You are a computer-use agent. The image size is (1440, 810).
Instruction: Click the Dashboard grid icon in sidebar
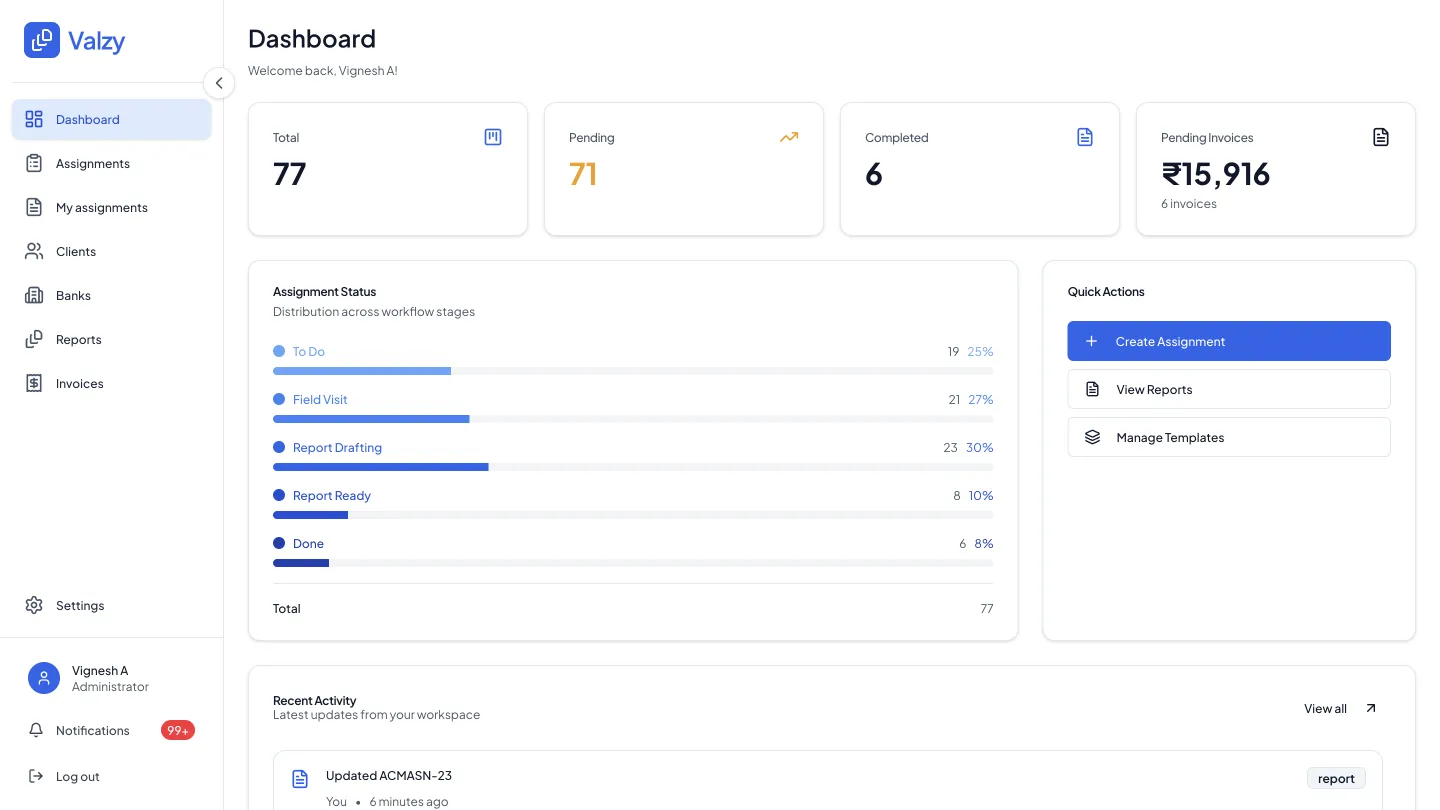[x=34, y=119]
